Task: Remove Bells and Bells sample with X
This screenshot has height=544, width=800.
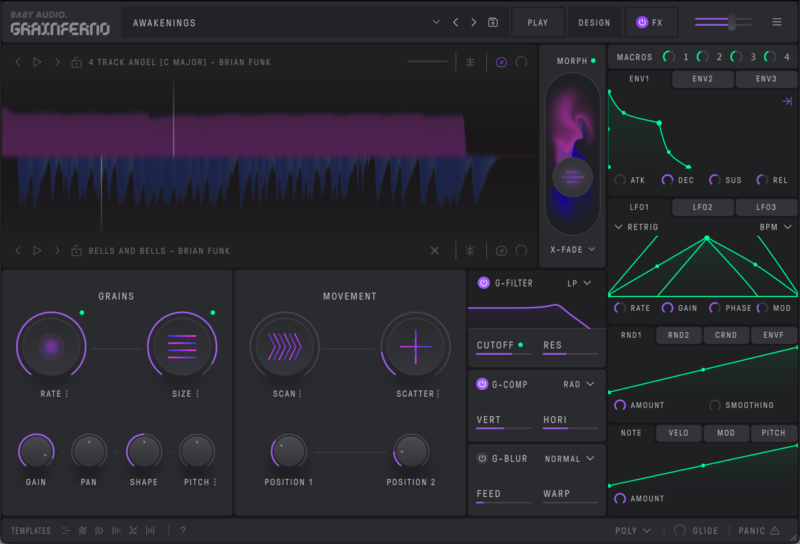Action: tap(435, 251)
